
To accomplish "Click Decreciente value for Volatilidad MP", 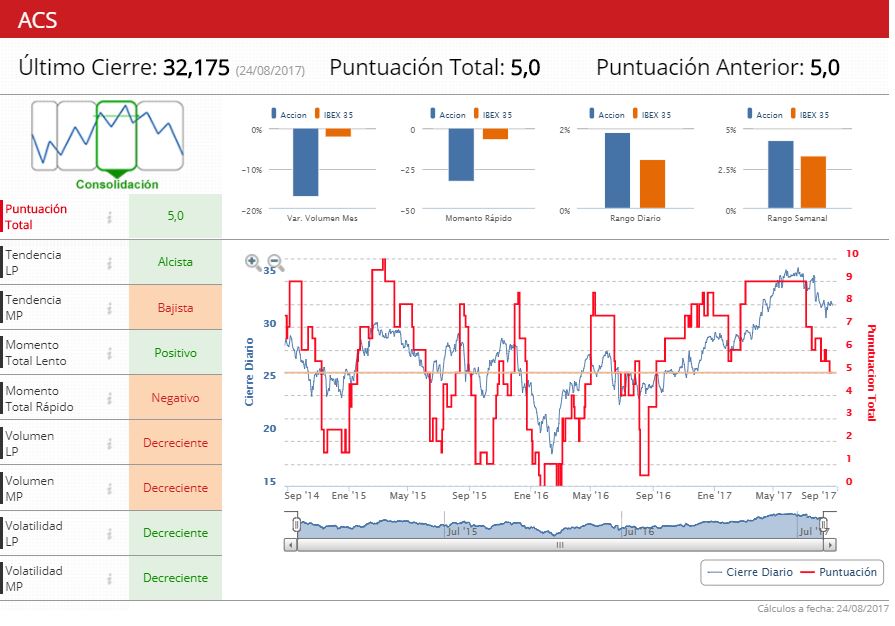I will tap(175, 578).
